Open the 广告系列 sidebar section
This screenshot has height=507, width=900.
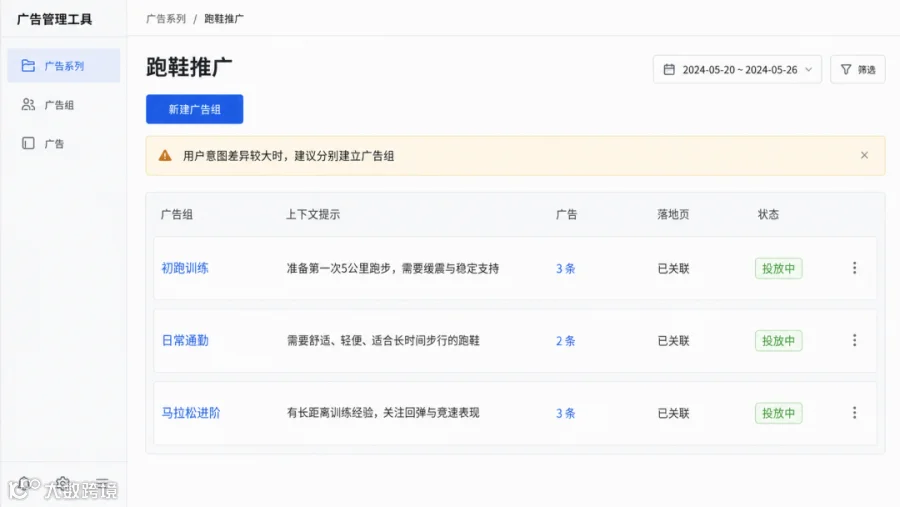pyautogui.click(x=64, y=66)
